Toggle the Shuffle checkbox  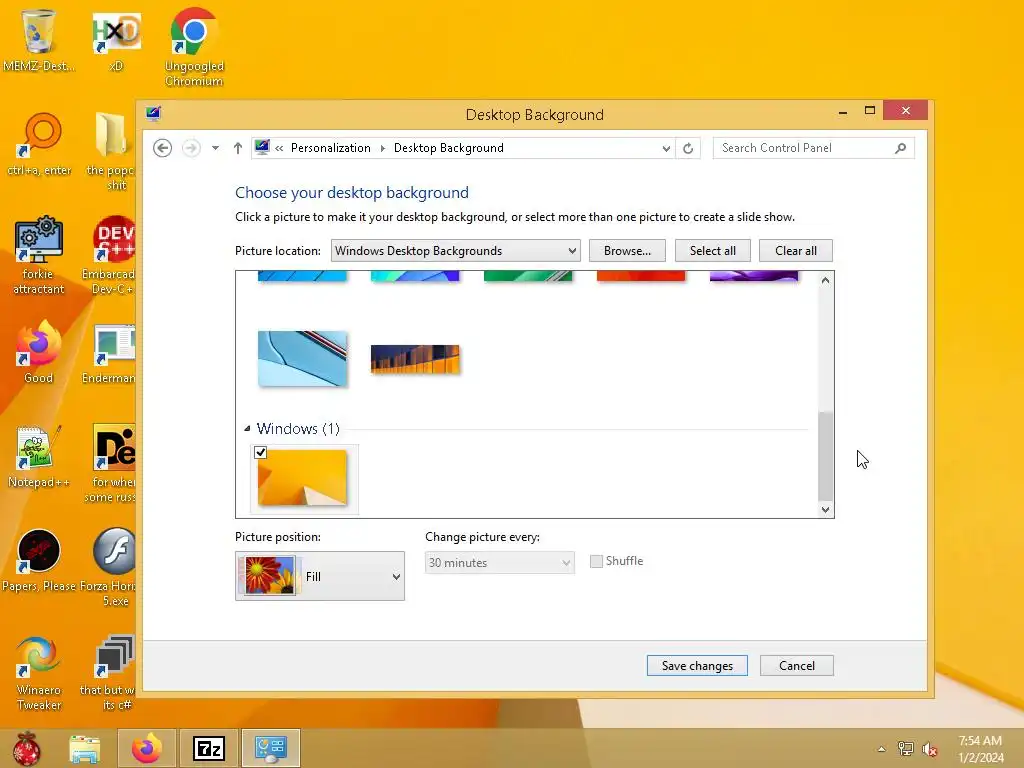[596, 561]
